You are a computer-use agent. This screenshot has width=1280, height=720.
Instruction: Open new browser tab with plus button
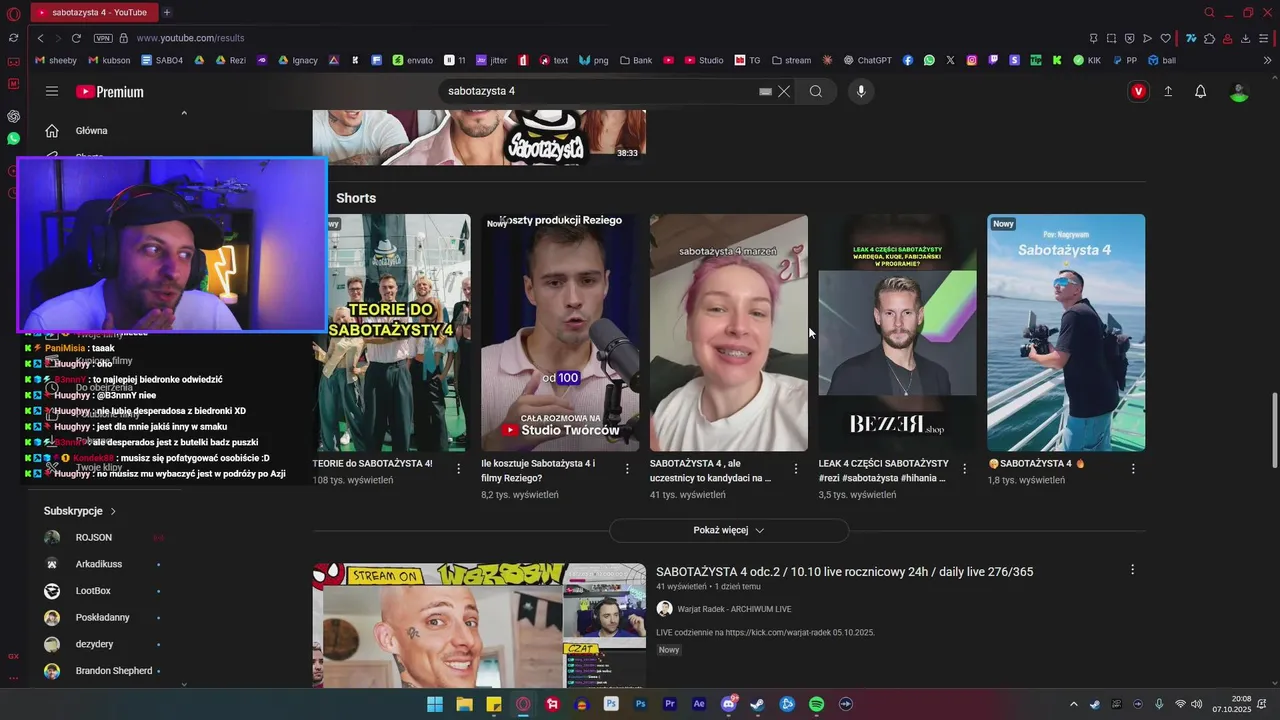(x=167, y=12)
